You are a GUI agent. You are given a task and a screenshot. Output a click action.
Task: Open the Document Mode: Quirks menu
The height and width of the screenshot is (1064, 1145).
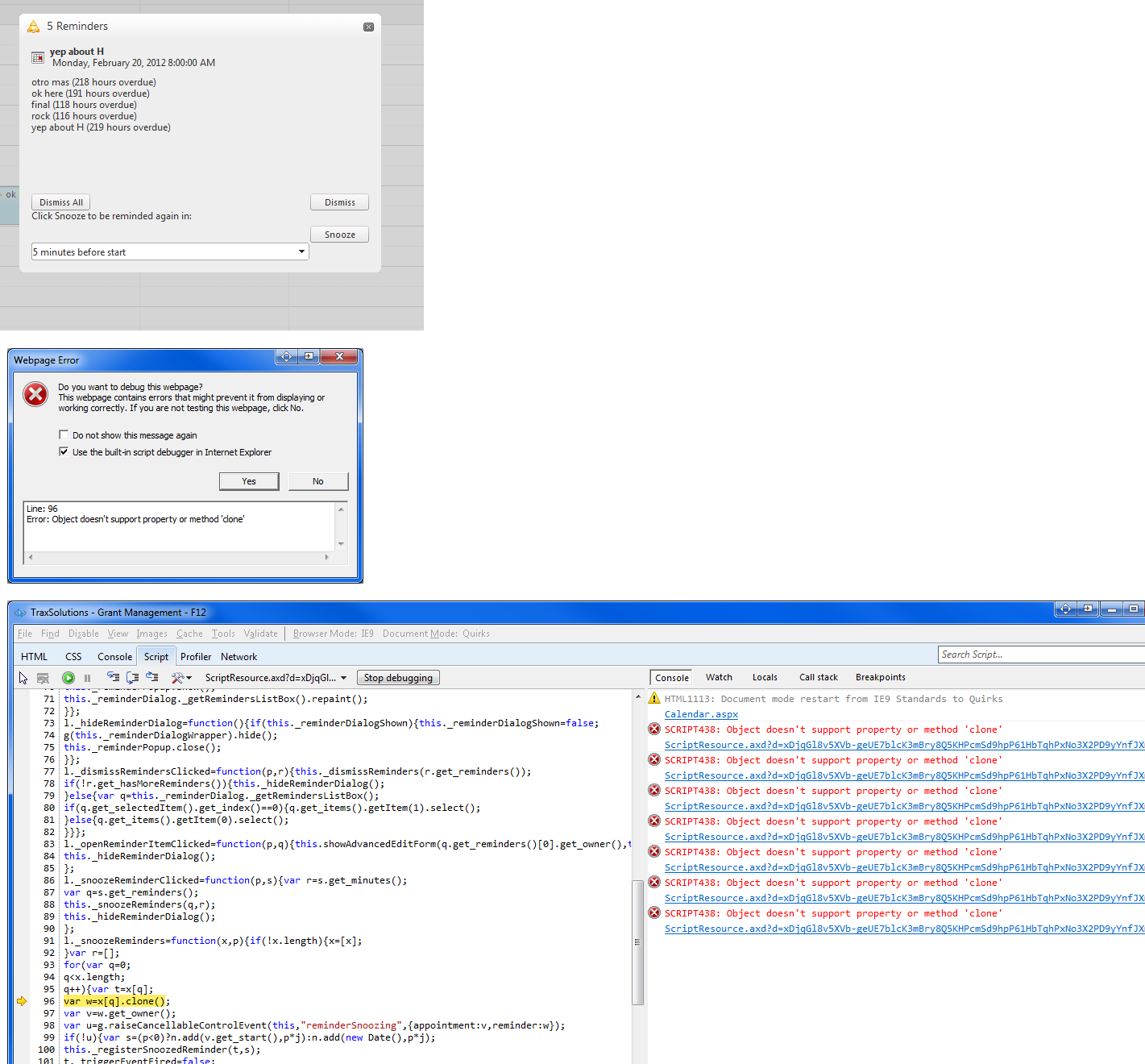click(x=436, y=634)
